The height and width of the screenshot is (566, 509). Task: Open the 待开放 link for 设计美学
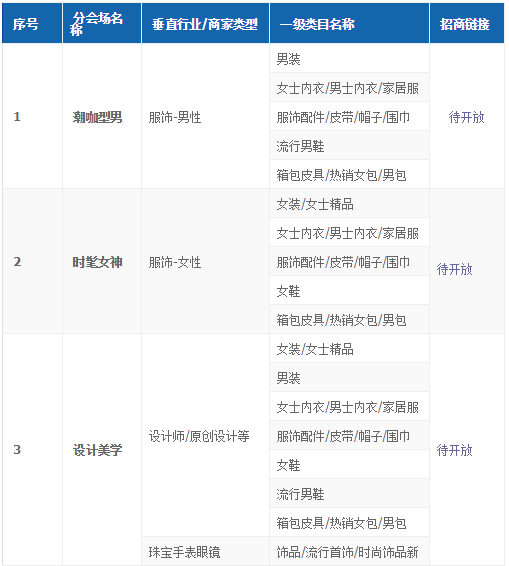[454, 450]
